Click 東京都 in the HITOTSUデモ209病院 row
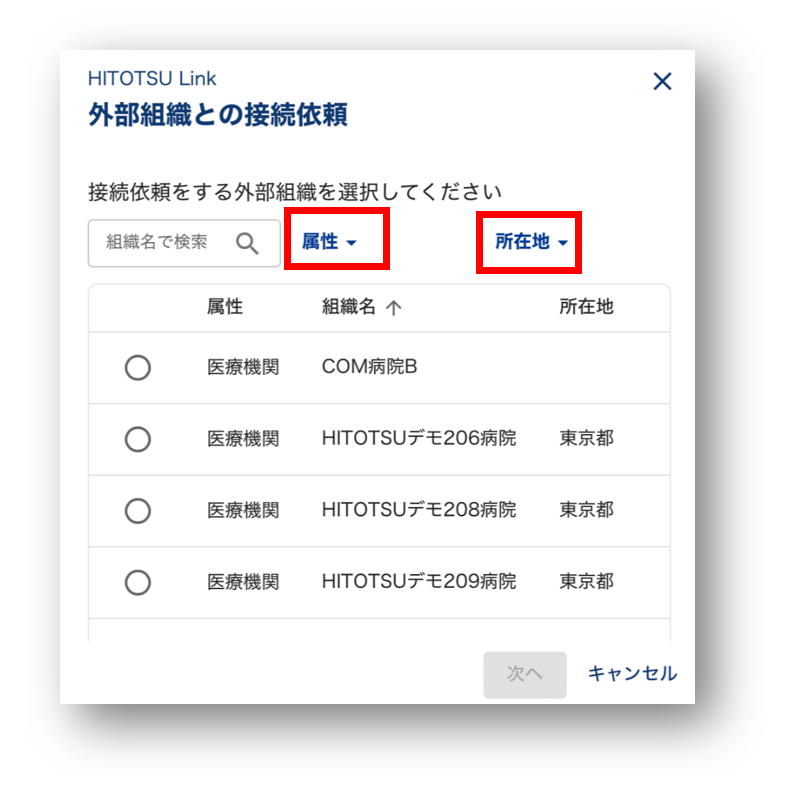Image resolution: width=793 pixels, height=798 pixels. [x=586, y=582]
